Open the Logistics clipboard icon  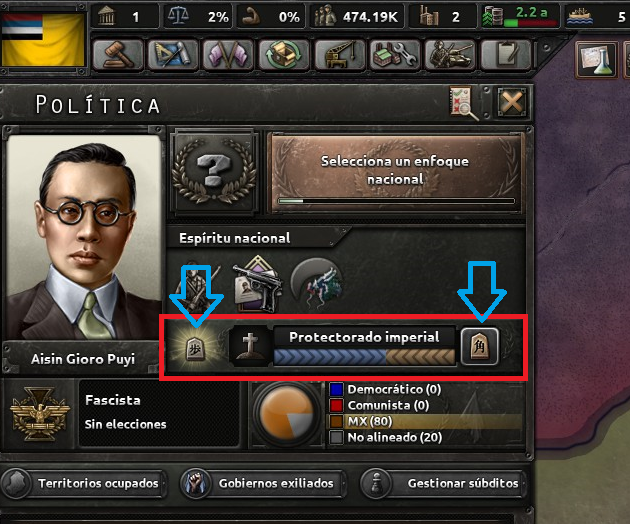tap(505, 54)
